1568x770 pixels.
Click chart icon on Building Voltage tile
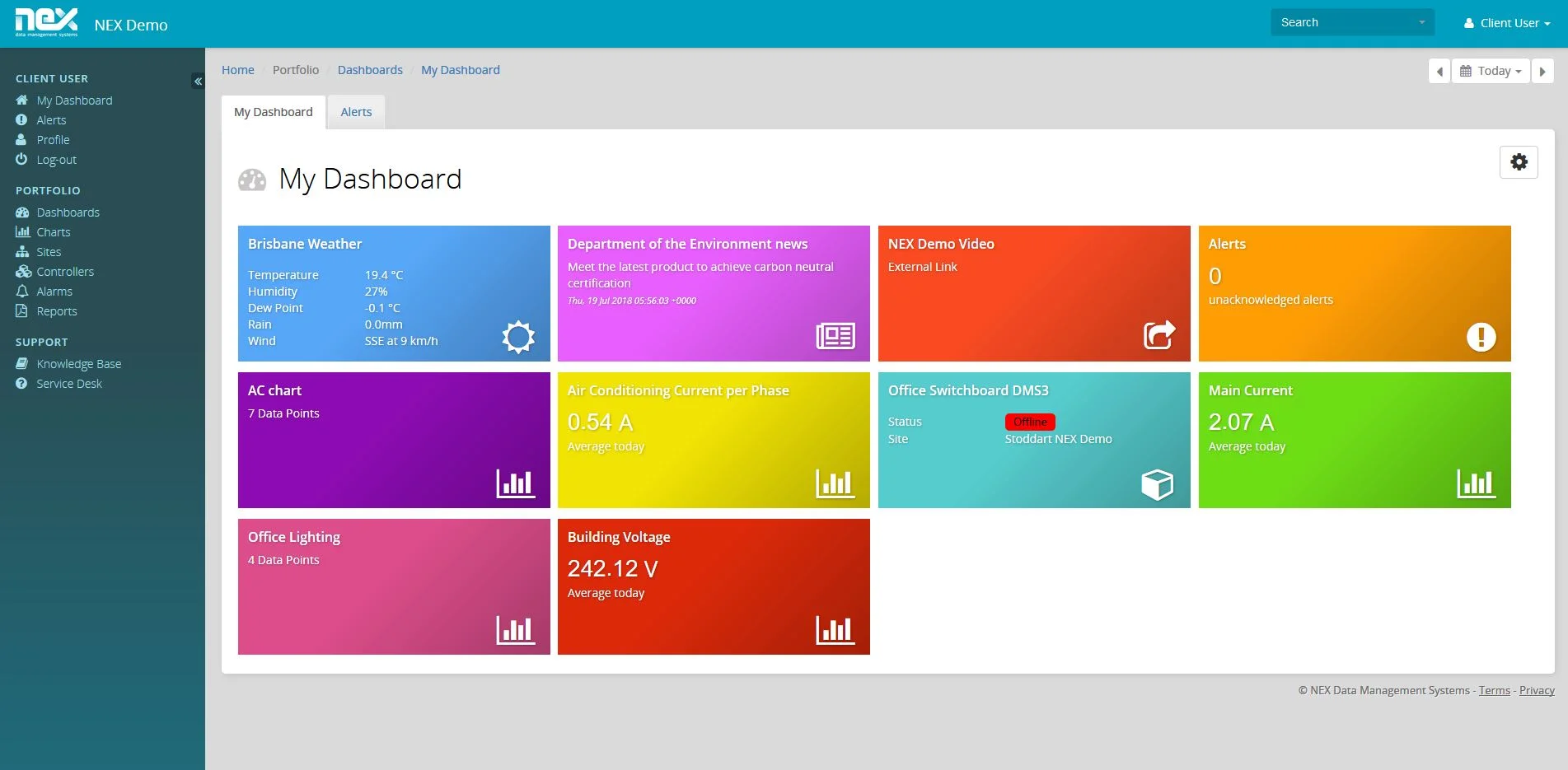tap(835, 630)
